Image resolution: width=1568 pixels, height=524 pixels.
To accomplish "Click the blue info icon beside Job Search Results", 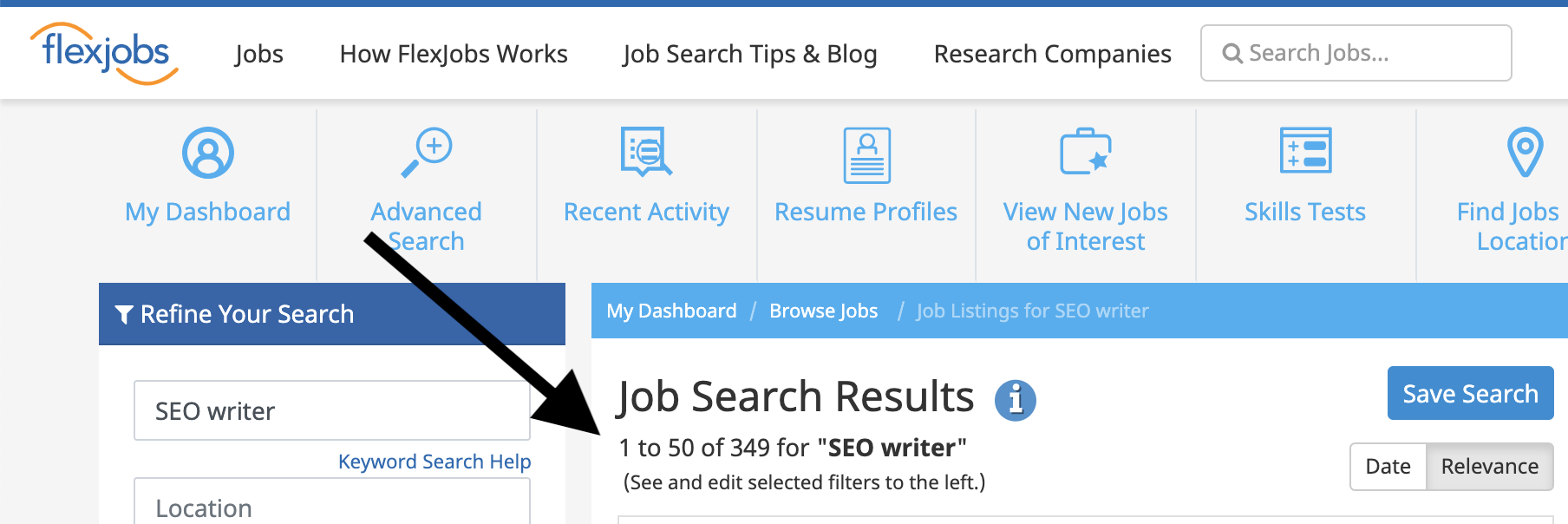I will [x=1015, y=400].
